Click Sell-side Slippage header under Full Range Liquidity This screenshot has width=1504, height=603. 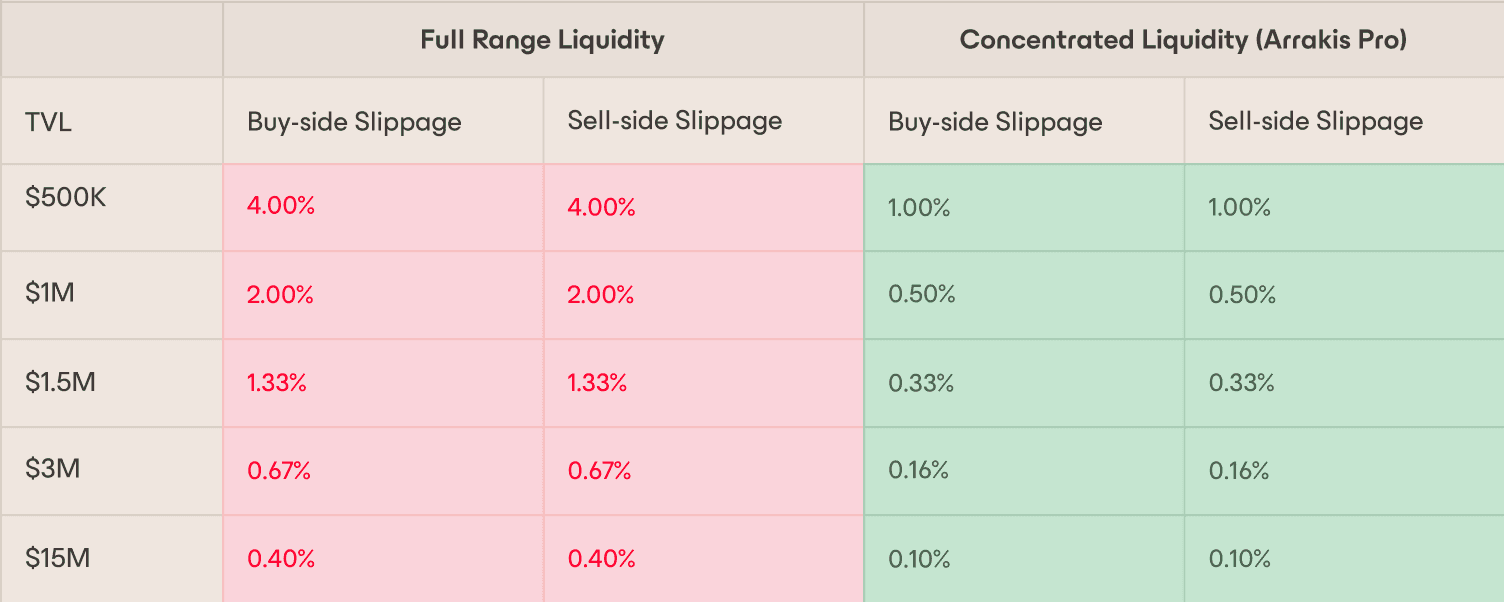coord(675,121)
